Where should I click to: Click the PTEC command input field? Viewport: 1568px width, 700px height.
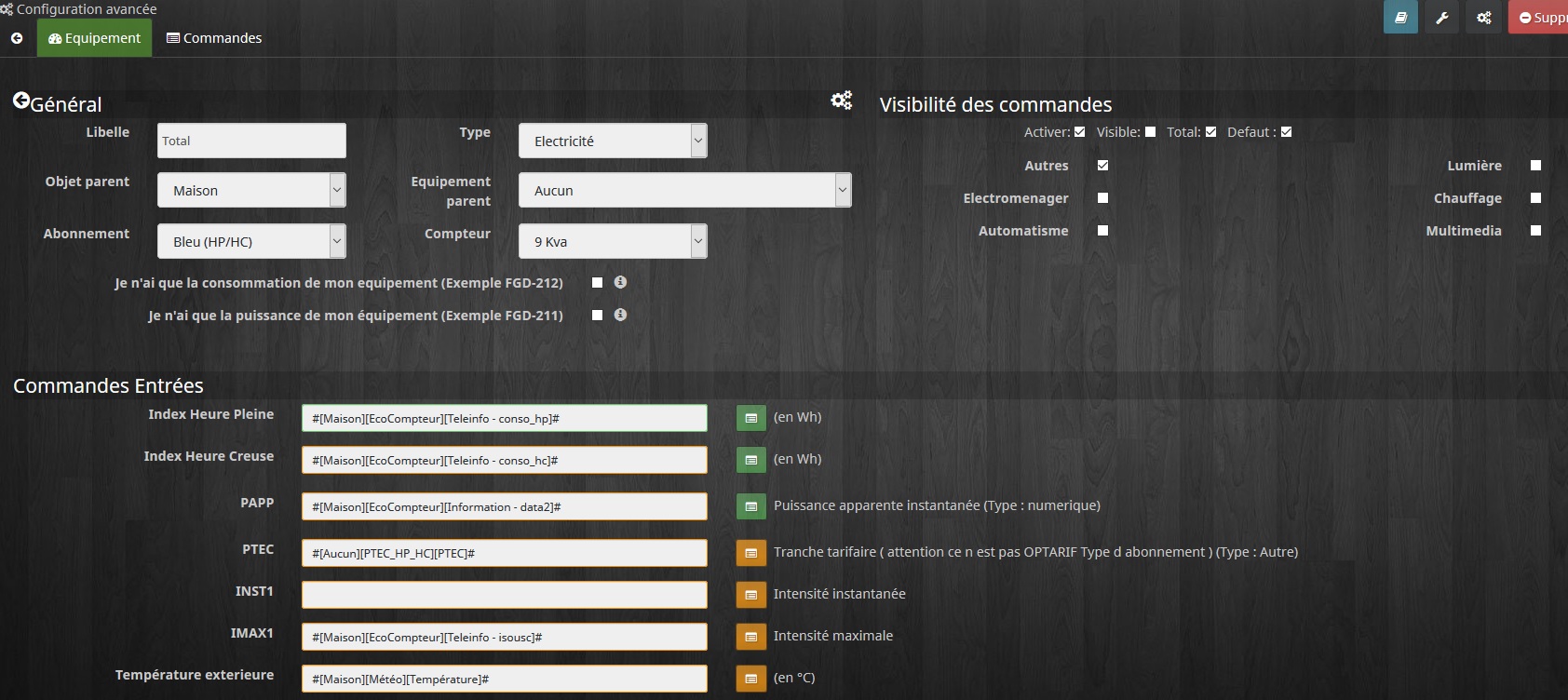click(x=505, y=553)
